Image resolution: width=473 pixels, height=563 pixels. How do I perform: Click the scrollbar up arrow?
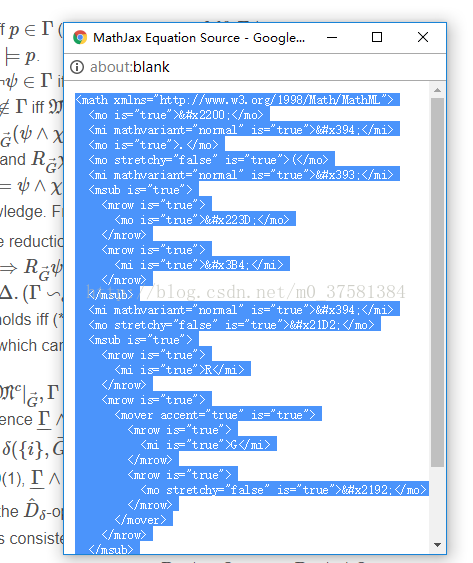(437, 90)
